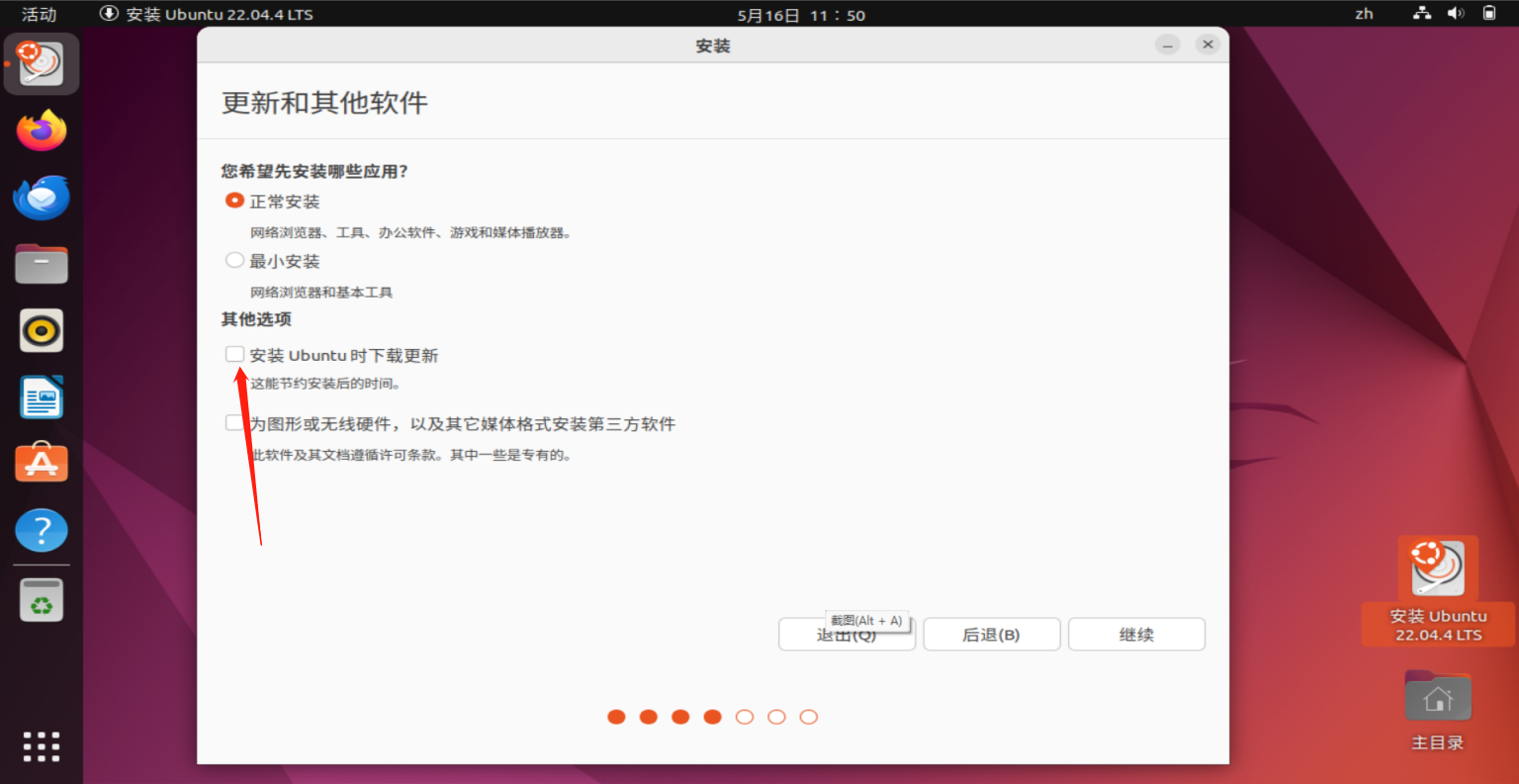The height and width of the screenshot is (784, 1519).
Task: Open Thunderbird mail from dock
Action: pos(42,197)
